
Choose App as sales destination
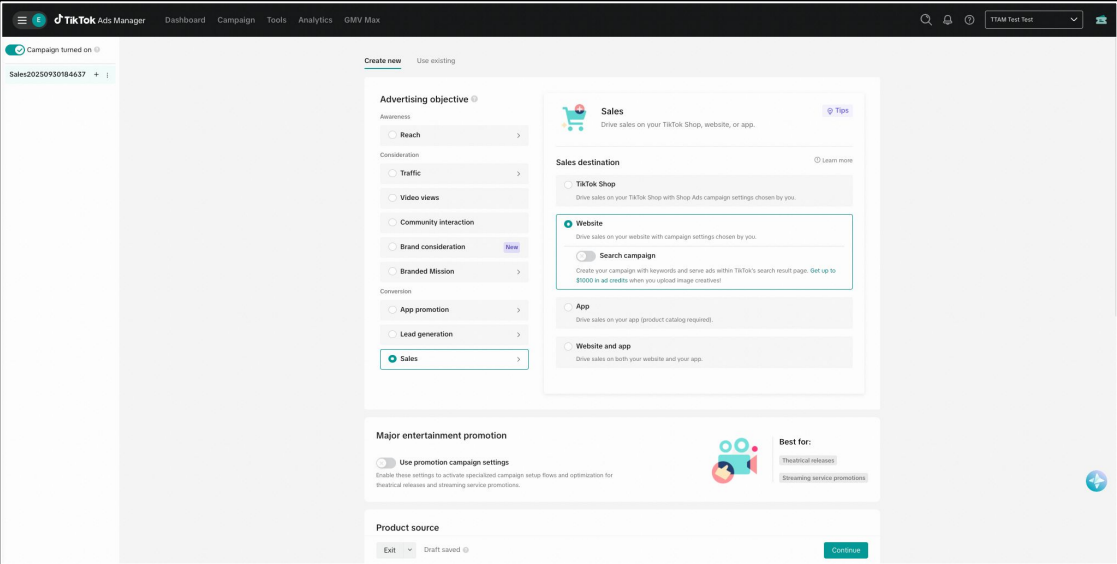point(704,313)
